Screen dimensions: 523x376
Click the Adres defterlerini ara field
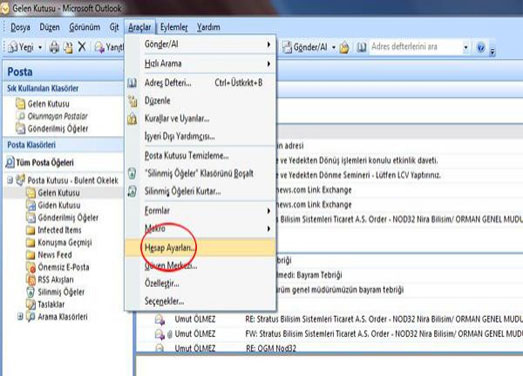[x=415, y=47]
